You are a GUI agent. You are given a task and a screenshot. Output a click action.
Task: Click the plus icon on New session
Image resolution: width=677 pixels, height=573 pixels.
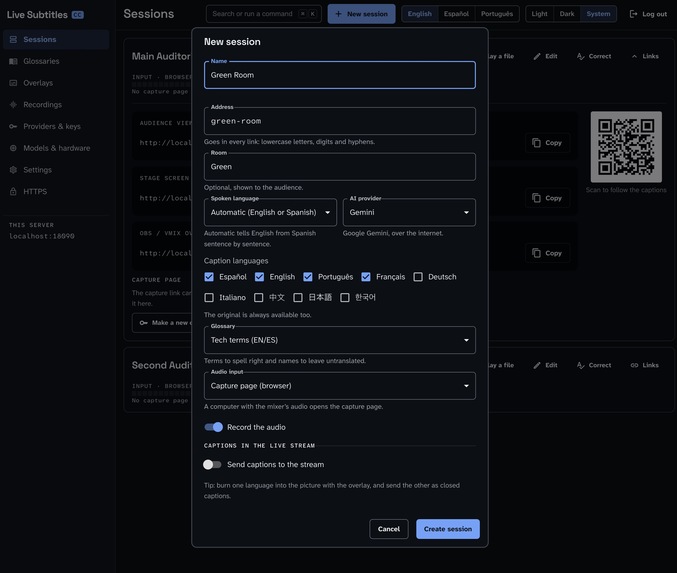click(338, 14)
